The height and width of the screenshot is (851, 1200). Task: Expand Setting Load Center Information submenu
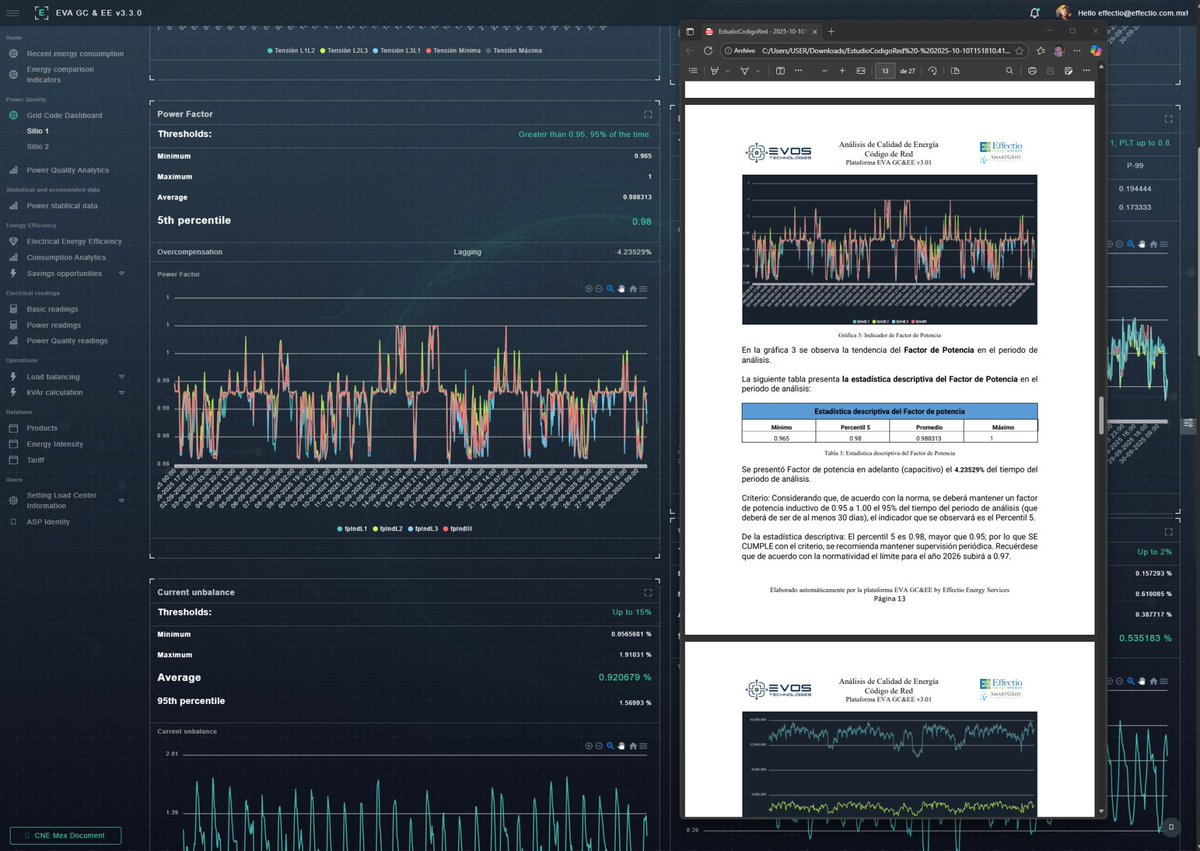tap(122, 500)
